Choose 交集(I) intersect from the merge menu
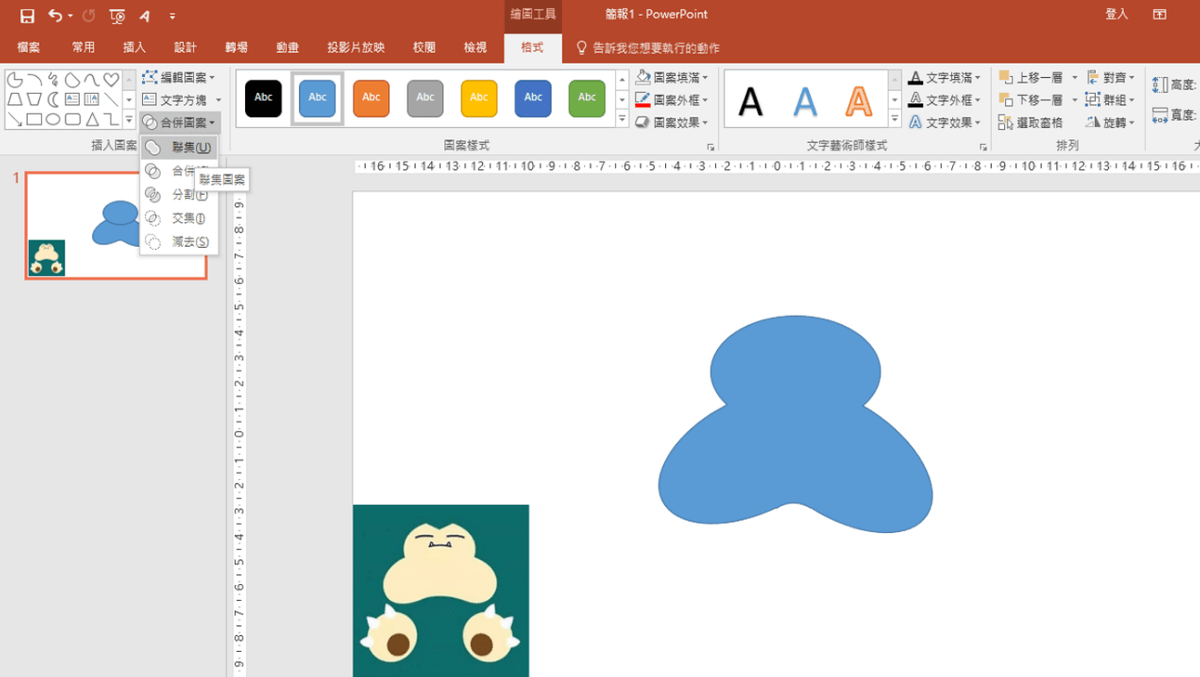This screenshot has width=1200, height=677. 179,218
